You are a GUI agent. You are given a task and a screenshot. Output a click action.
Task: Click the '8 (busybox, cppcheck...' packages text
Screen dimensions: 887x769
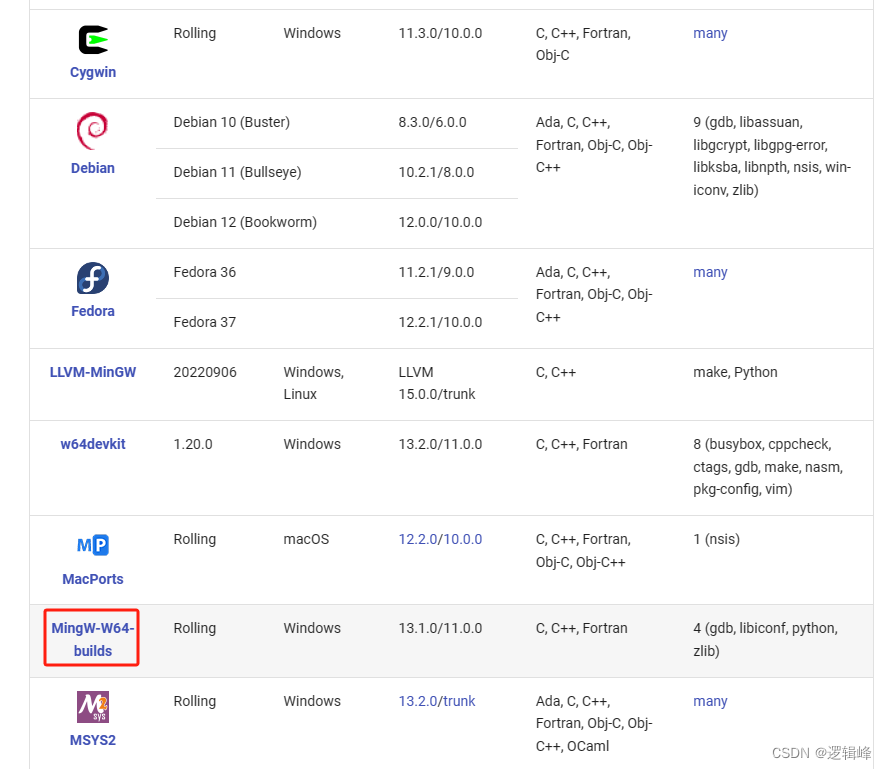(768, 467)
